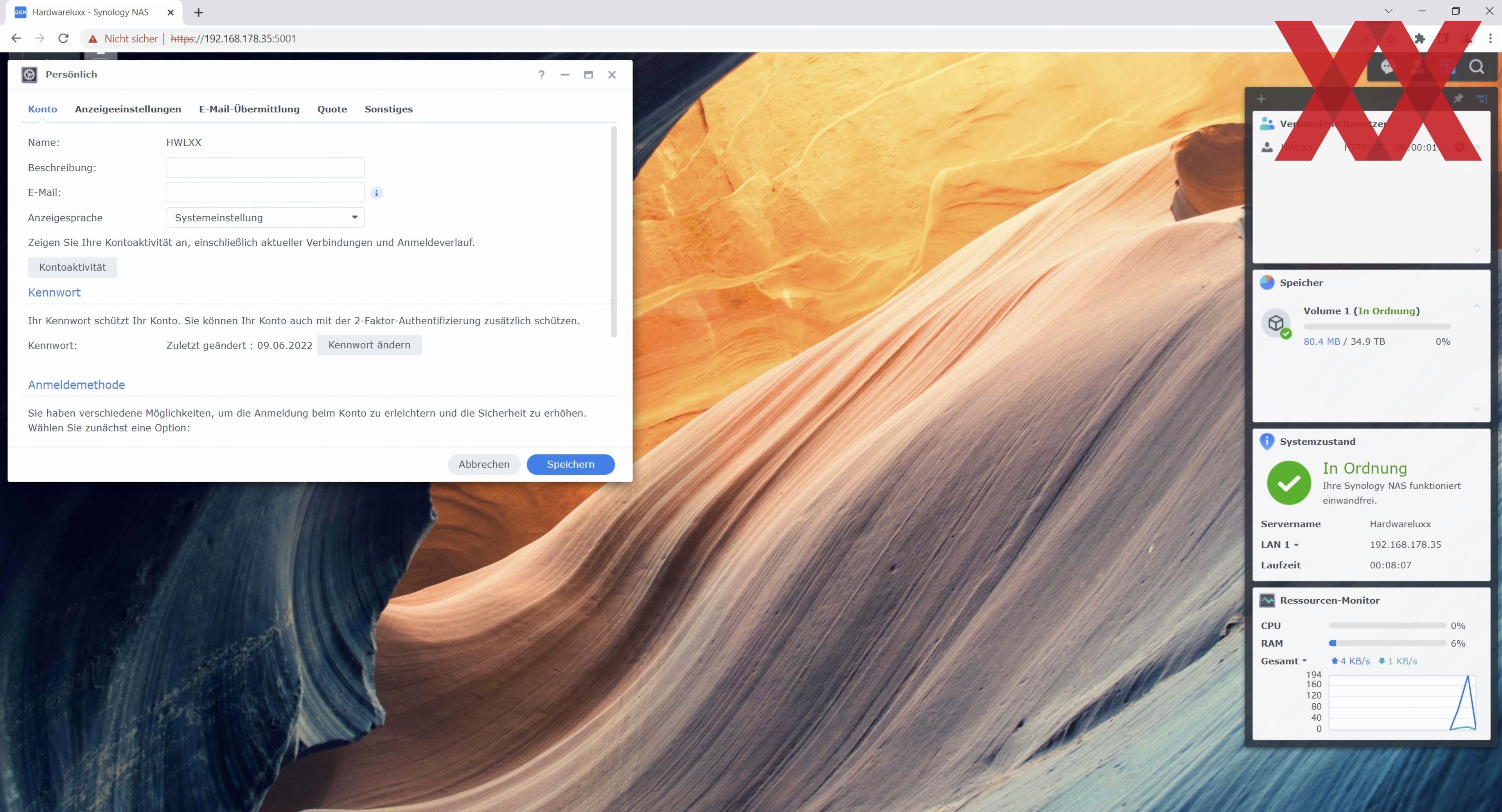
Task: Open the tab search chevron in title bar
Action: 1389,12
